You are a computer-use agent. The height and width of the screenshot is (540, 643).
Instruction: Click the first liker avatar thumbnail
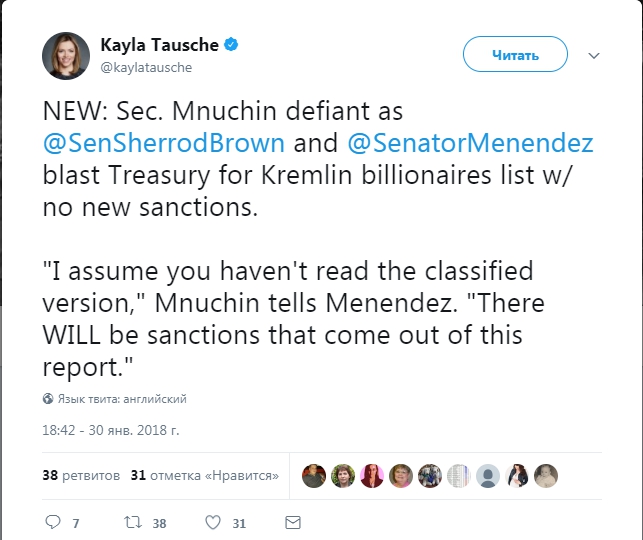click(313, 476)
